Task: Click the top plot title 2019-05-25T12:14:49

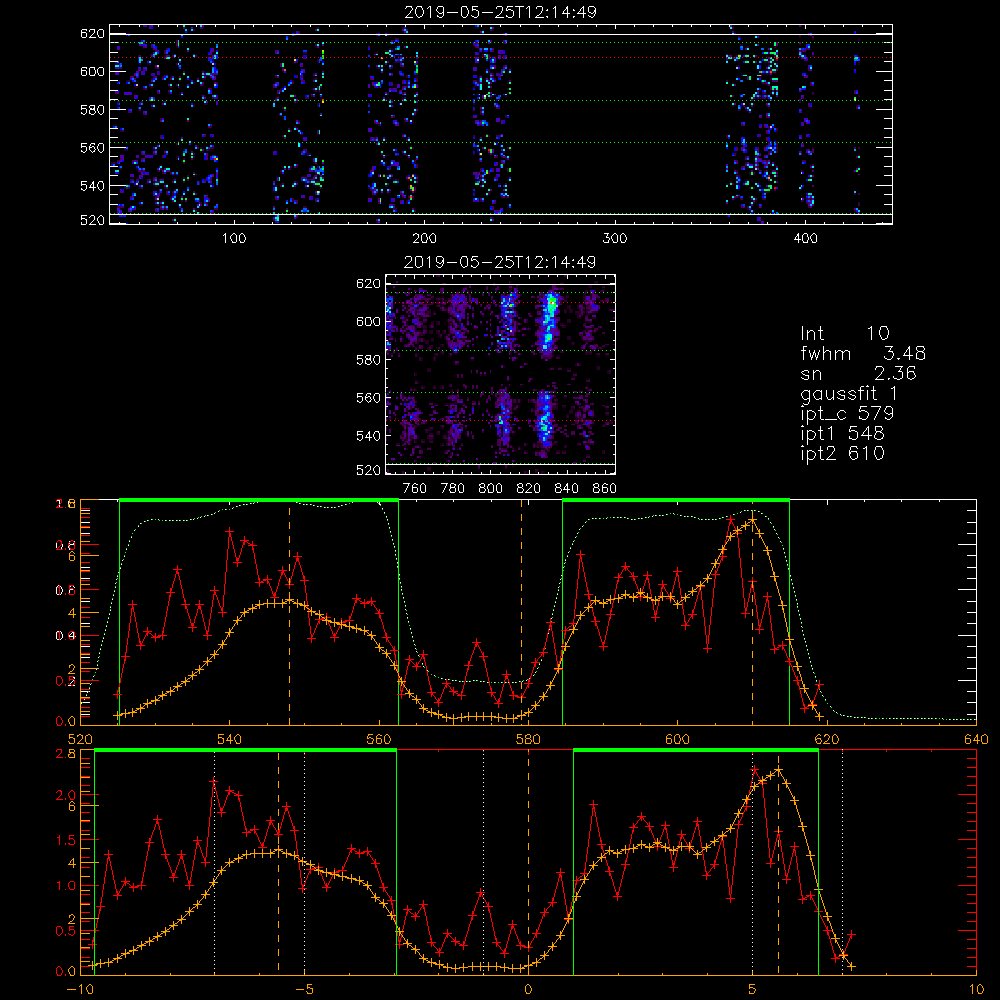Action: tap(500, 12)
